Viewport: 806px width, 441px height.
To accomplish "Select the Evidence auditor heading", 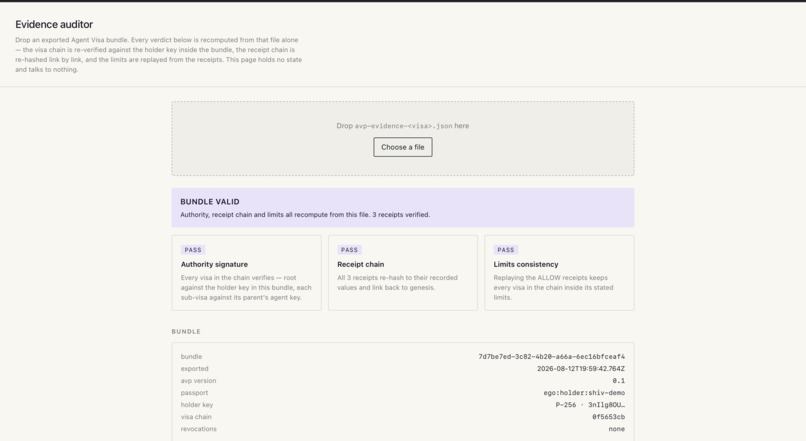I will coord(54,24).
